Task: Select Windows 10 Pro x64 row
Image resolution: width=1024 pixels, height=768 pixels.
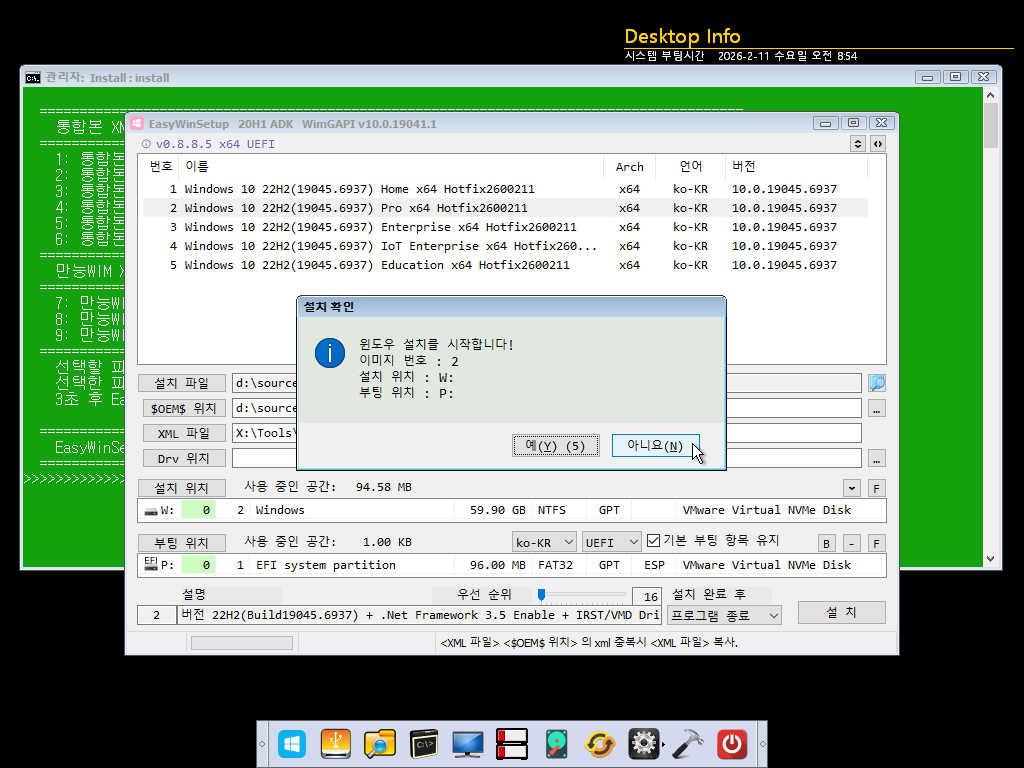Action: click(x=505, y=208)
